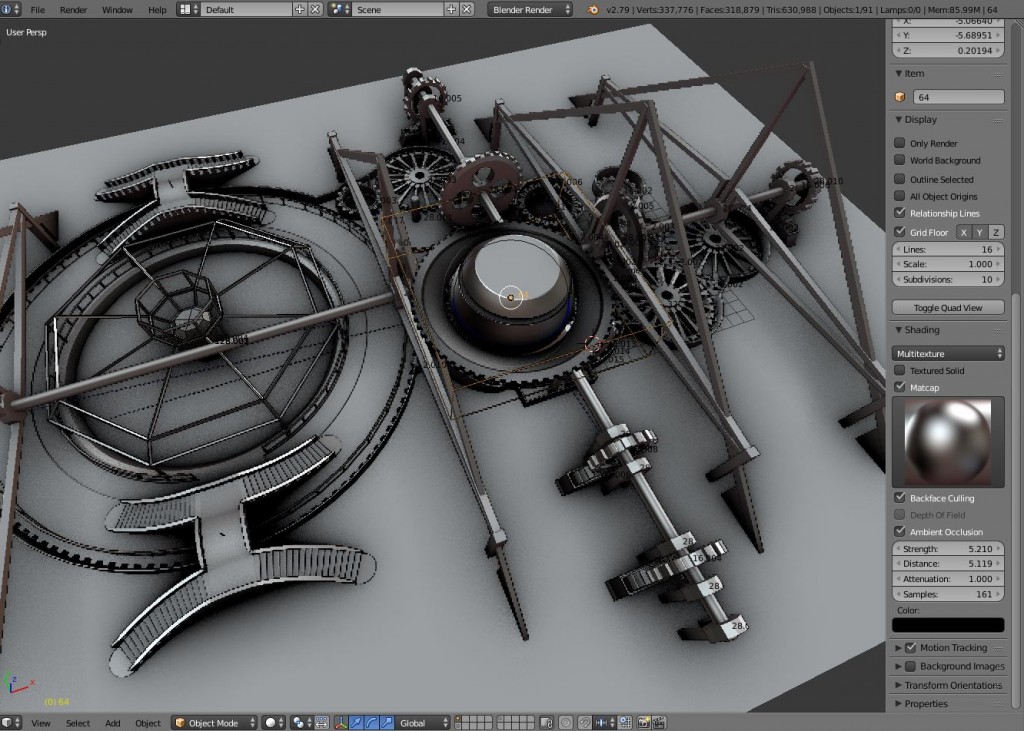
Task: Click the Toggle Quad View button
Action: click(x=947, y=308)
